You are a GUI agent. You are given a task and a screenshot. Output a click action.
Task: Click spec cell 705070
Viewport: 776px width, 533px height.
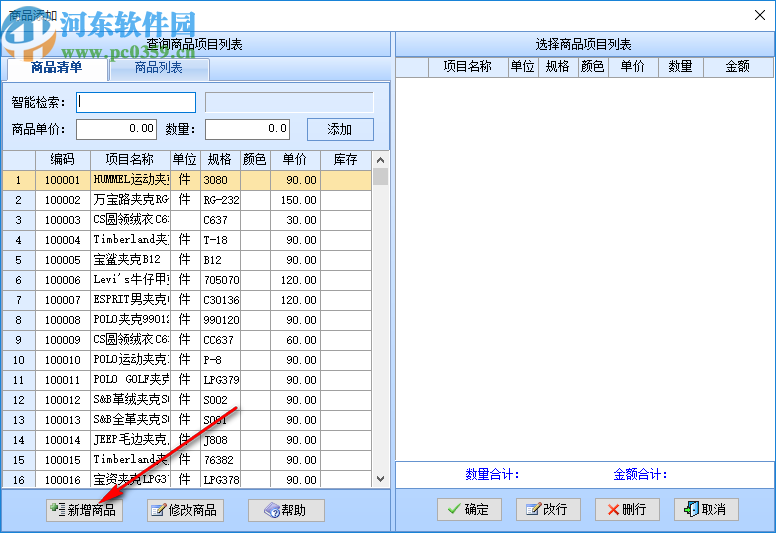coord(221,280)
